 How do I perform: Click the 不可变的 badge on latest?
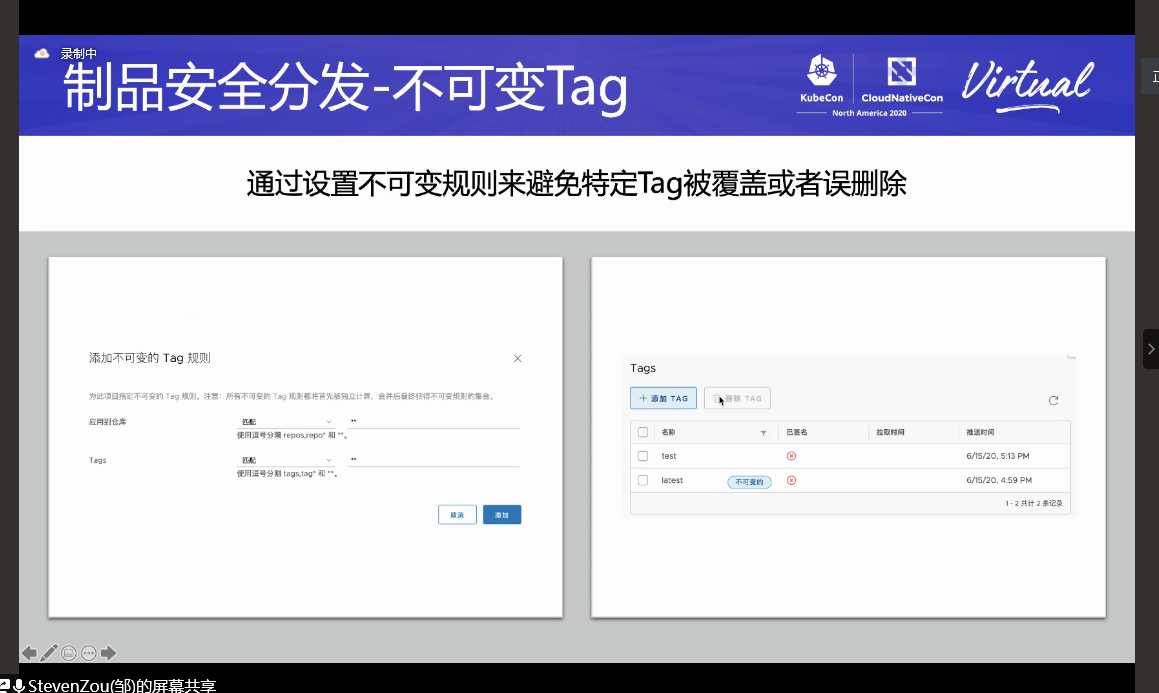[750, 482]
